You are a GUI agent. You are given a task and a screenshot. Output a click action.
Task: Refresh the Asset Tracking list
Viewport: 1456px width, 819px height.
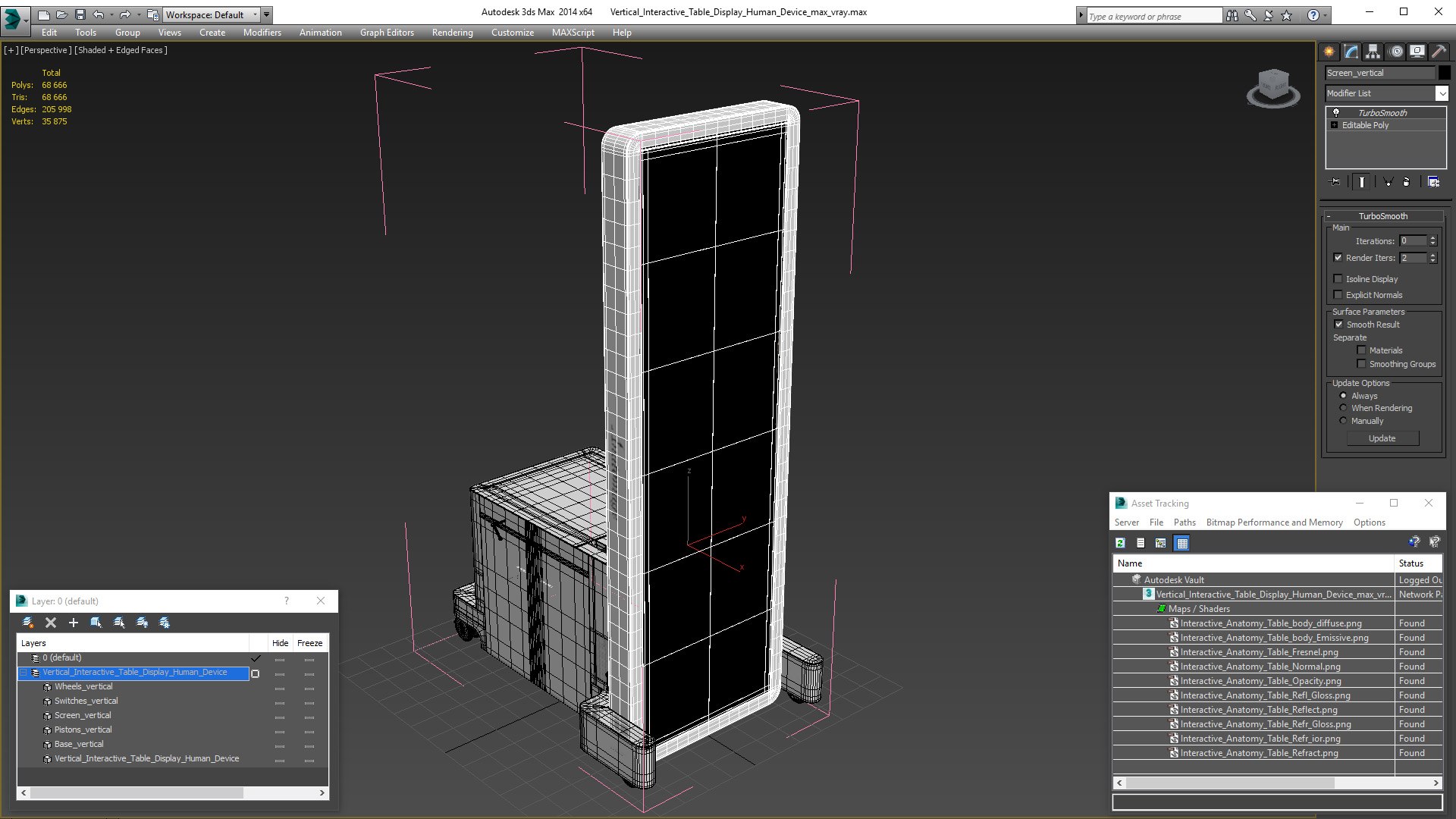1120,543
